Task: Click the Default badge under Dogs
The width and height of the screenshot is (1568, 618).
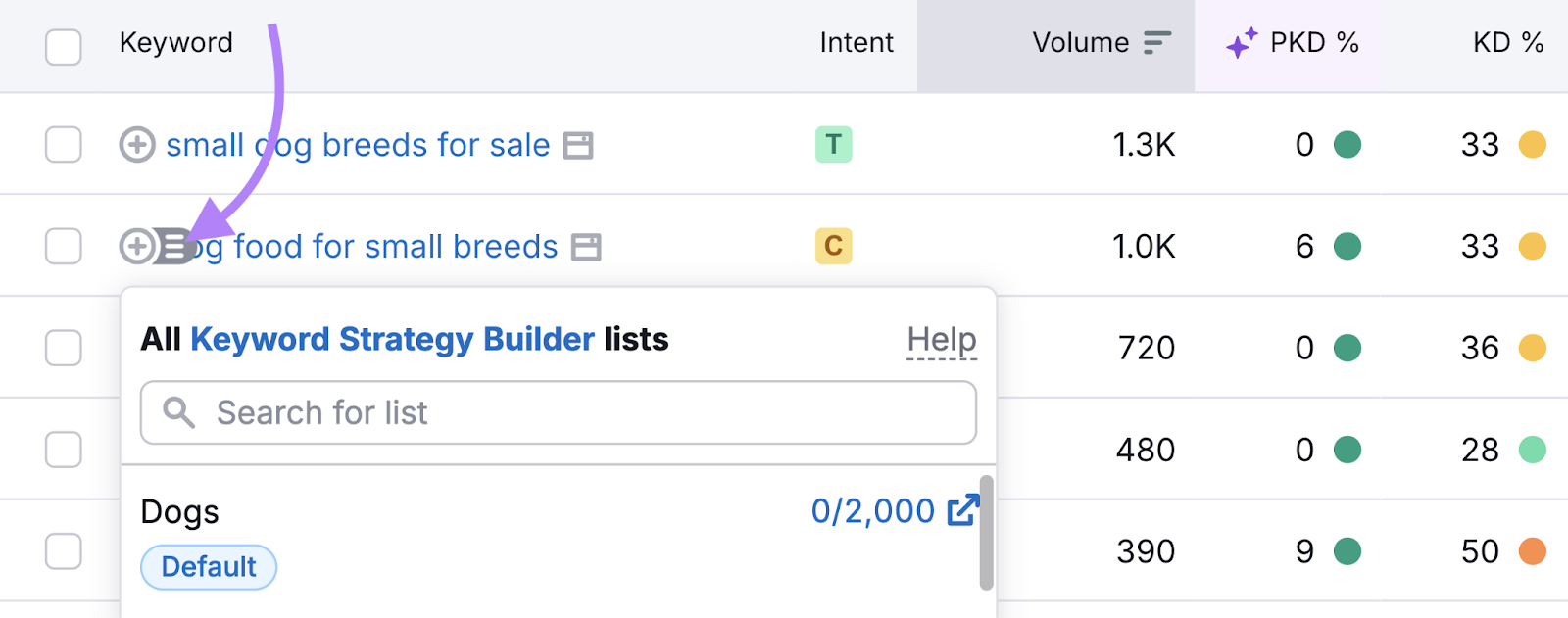Action: click(208, 566)
